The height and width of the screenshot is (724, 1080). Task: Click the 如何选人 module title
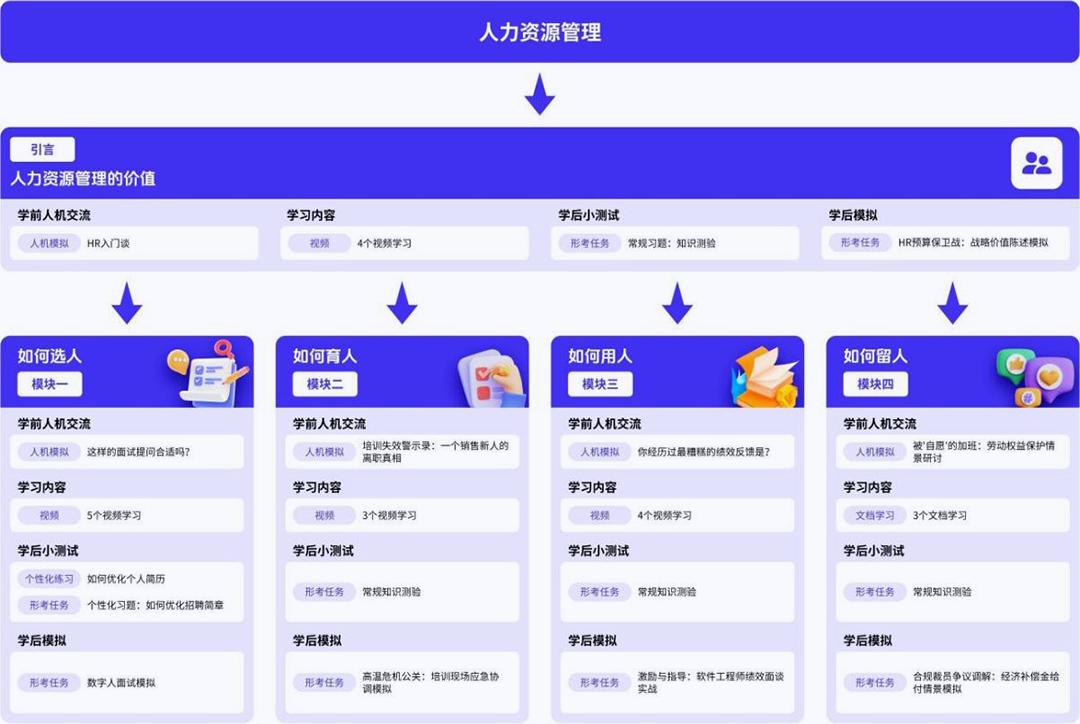pos(50,356)
